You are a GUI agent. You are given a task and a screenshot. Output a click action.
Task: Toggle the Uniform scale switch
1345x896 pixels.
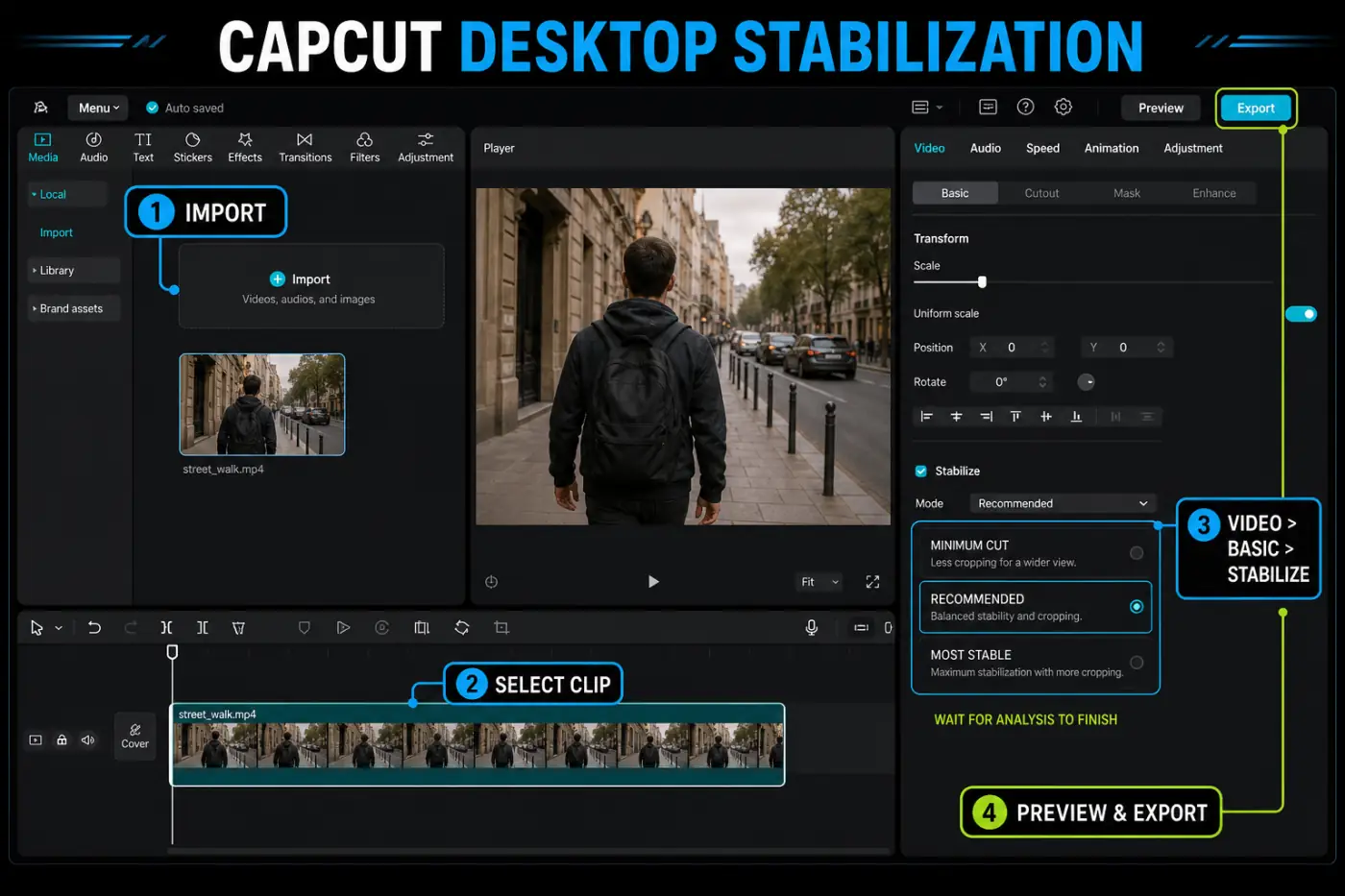[1301, 314]
